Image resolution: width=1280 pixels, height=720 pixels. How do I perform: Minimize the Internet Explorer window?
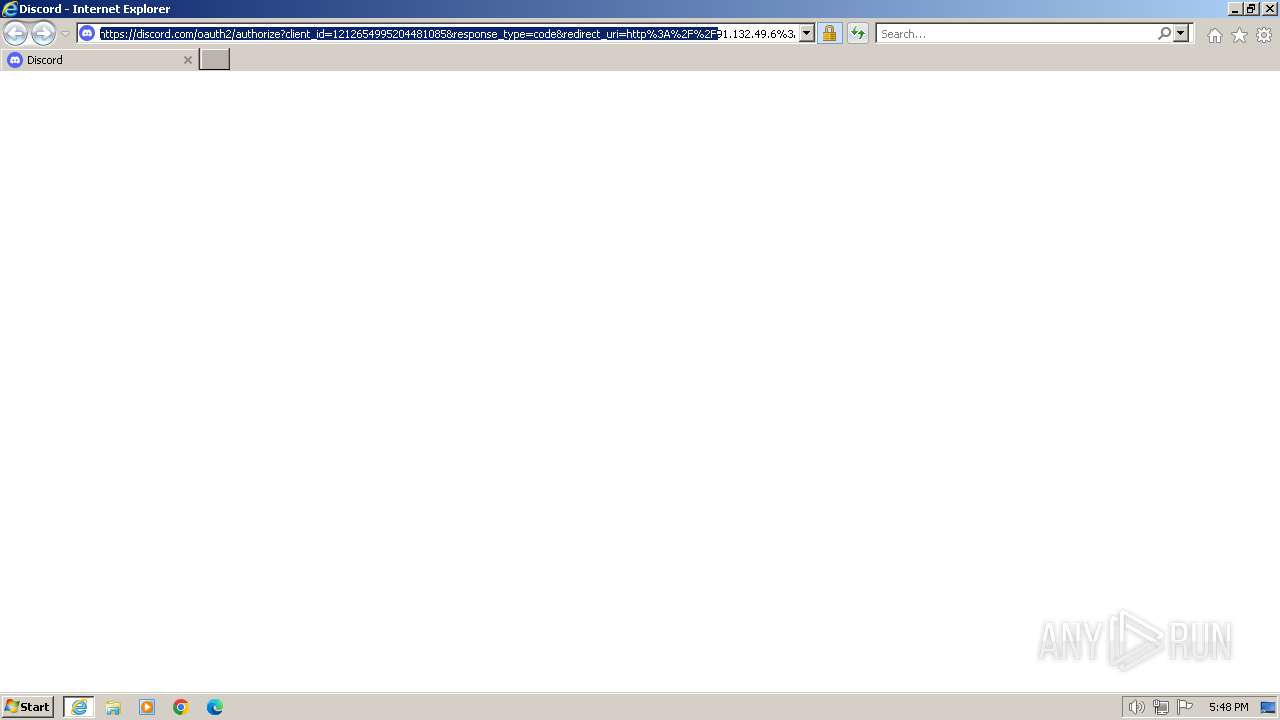tap(1235, 8)
